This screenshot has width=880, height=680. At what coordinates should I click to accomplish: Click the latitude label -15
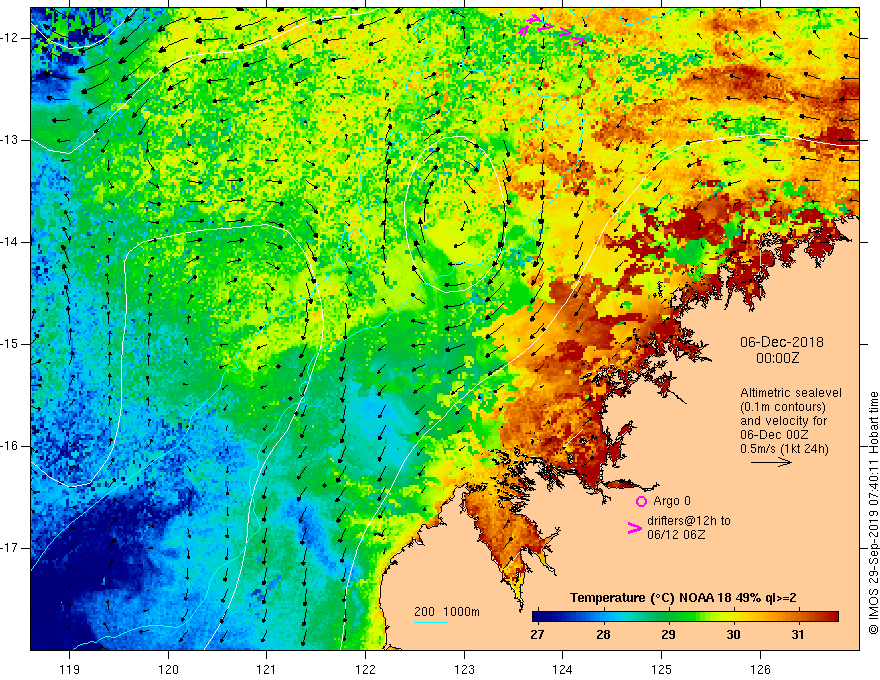tap(10, 344)
